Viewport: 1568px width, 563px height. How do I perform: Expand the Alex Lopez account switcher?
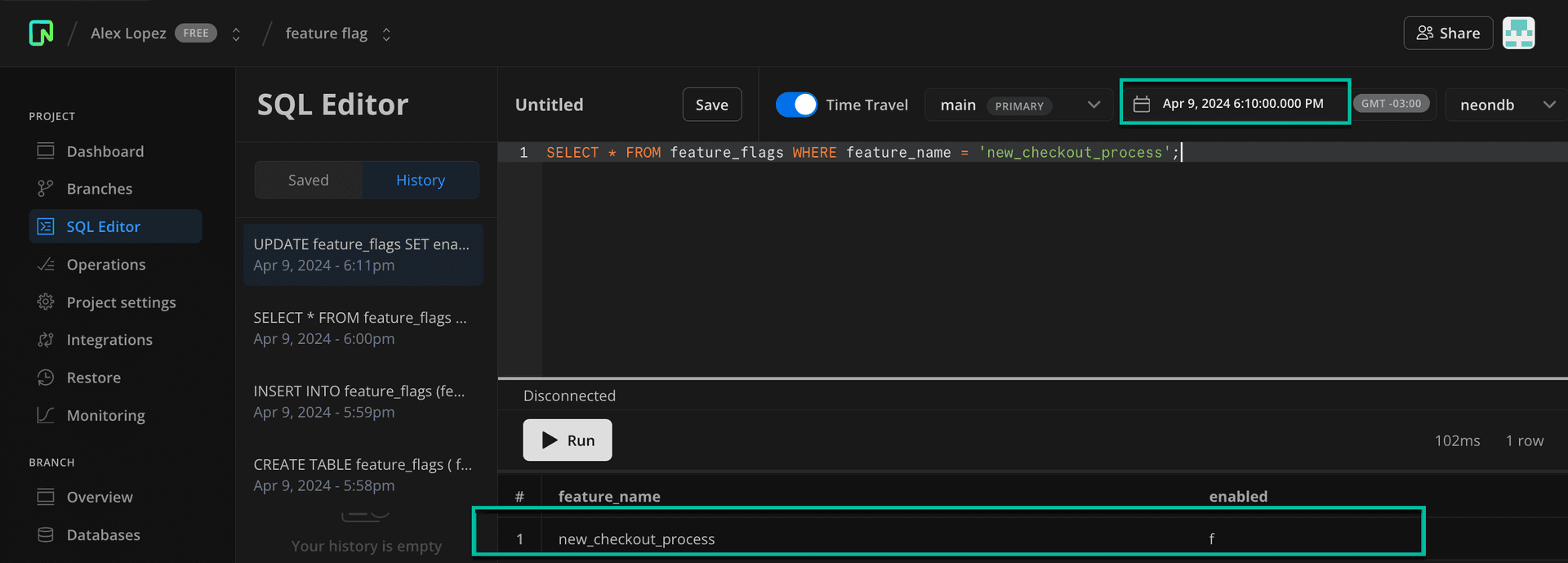click(236, 34)
